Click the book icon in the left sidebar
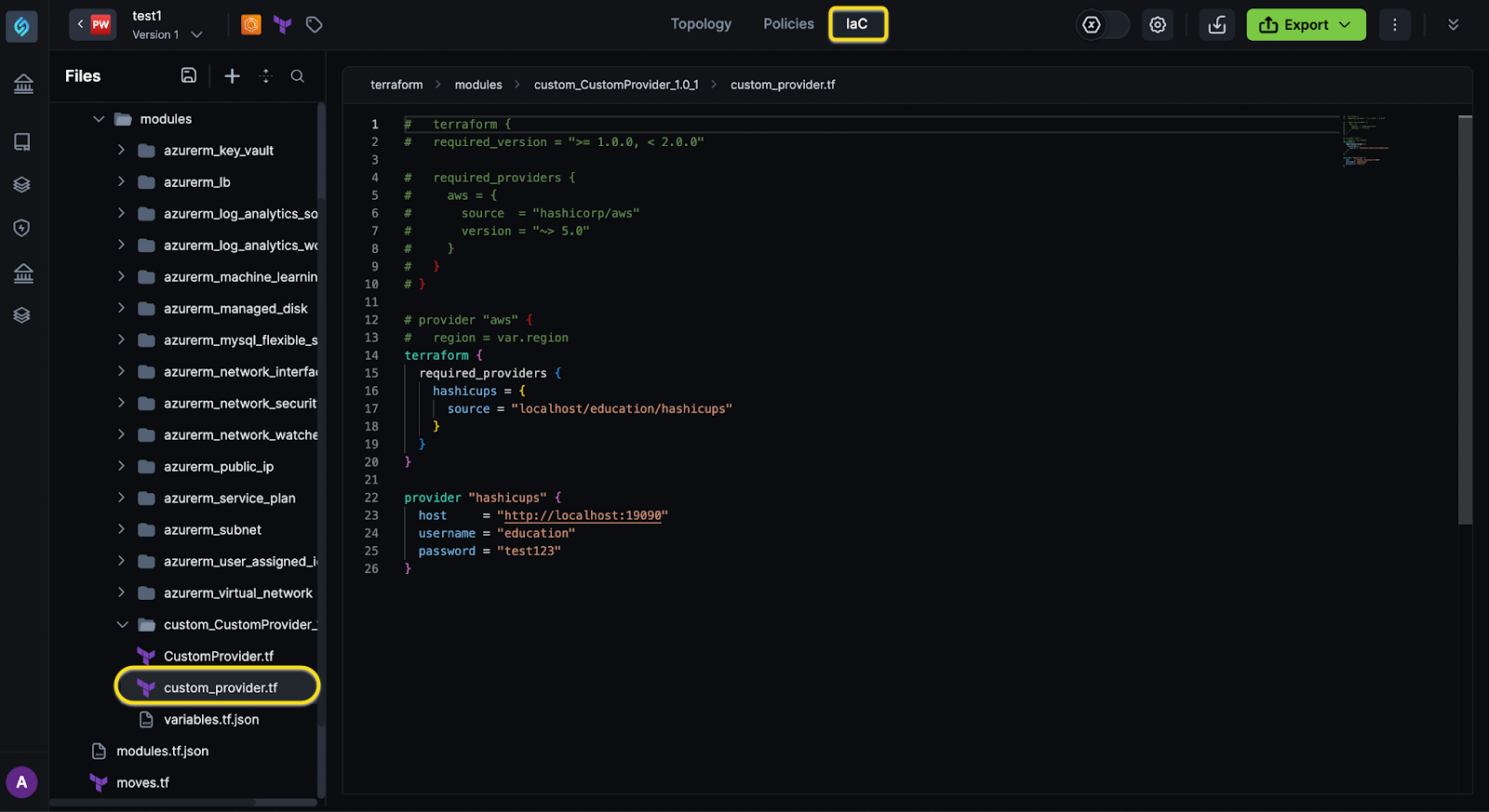The height and width of the screenshot is (812, 1489). click(22, 141)
